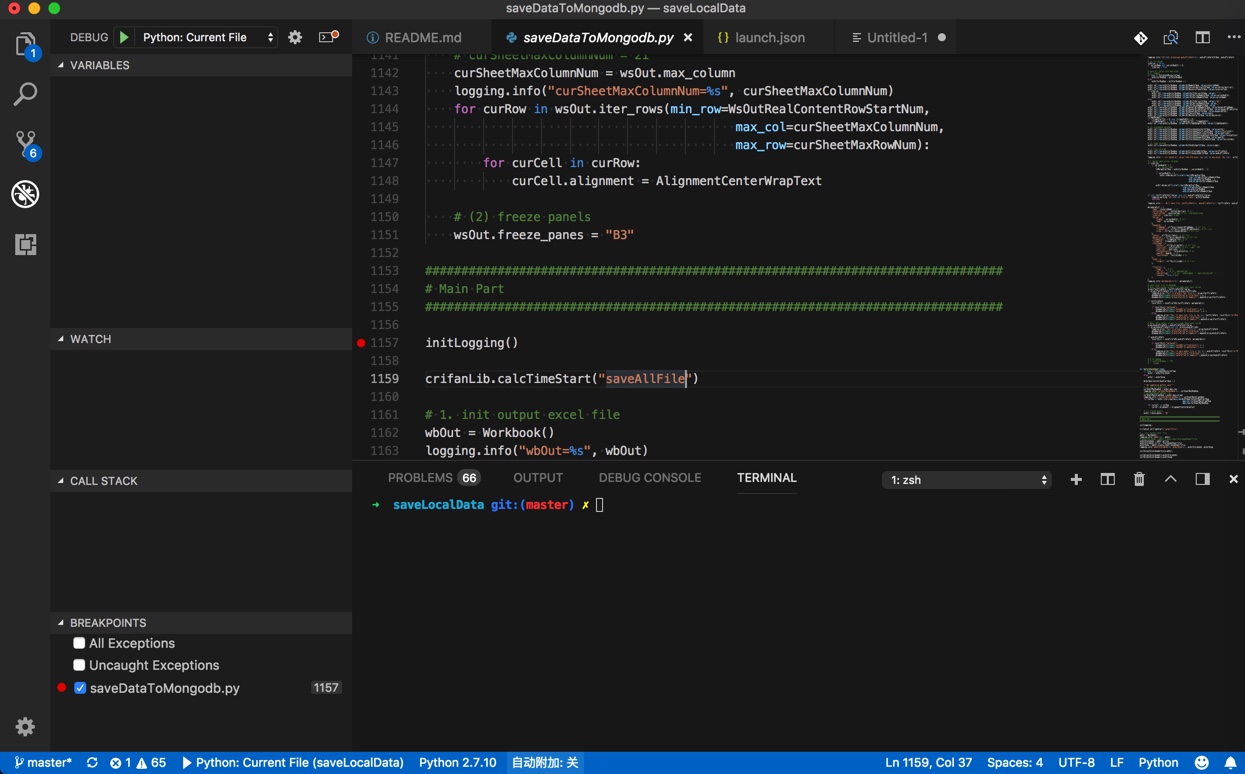Open the Search view in activity bar
This screenshot has height=774, width=1245.
pyautogui.click(x=25, y=94)
